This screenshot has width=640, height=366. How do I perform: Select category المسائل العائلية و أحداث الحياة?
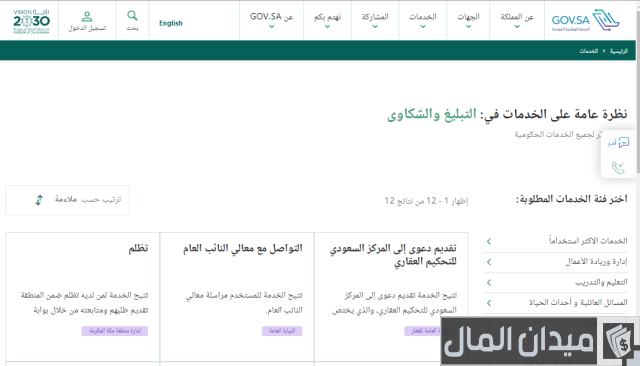(578, 302)
